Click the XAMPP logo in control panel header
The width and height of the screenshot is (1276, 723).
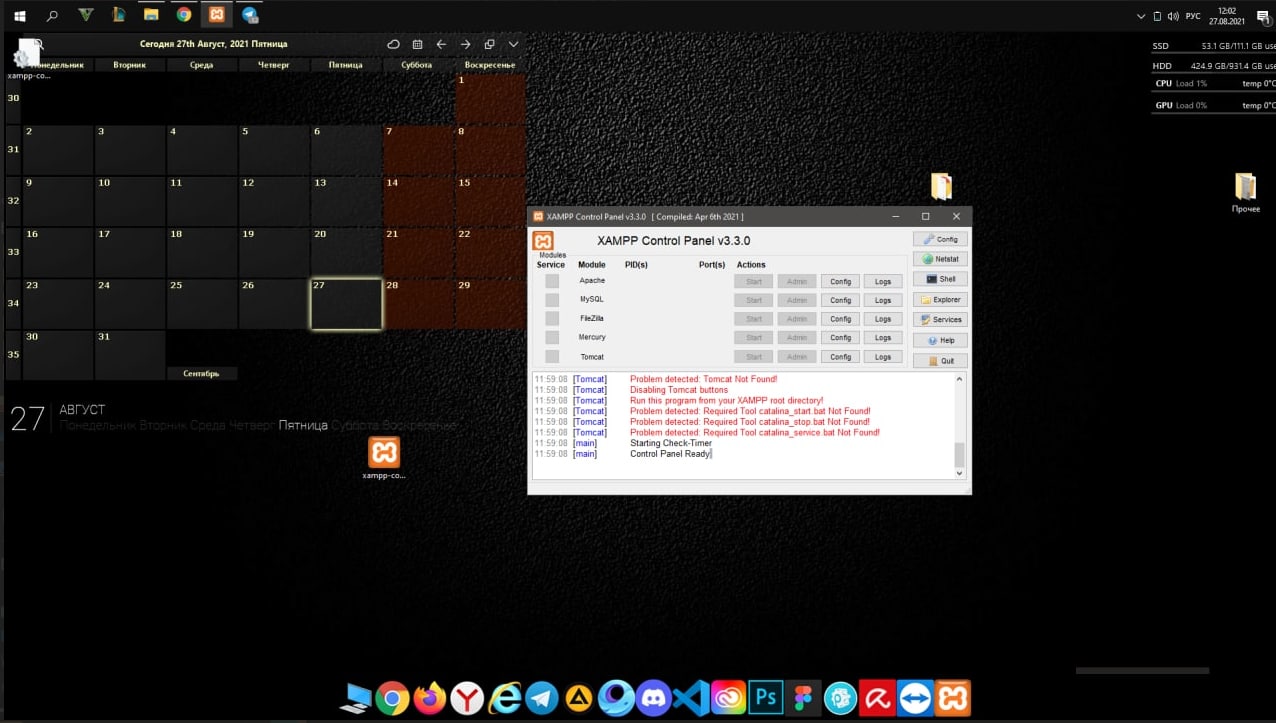click(x=543, y=241)
